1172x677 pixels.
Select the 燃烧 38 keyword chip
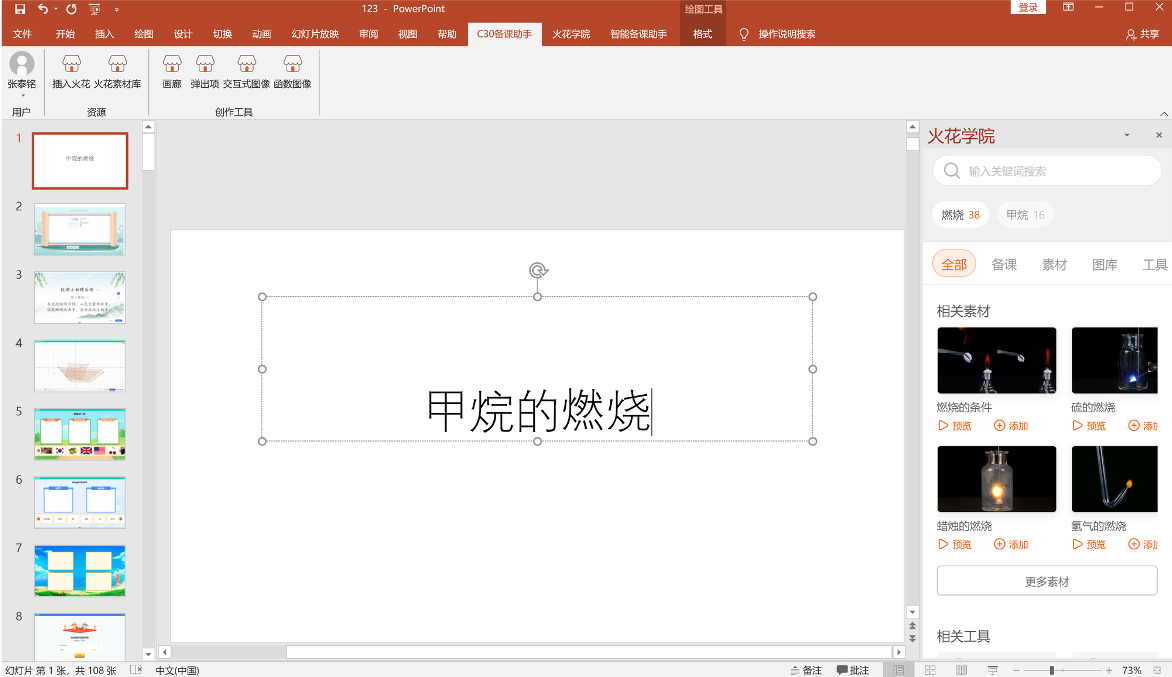pos(960,215)
